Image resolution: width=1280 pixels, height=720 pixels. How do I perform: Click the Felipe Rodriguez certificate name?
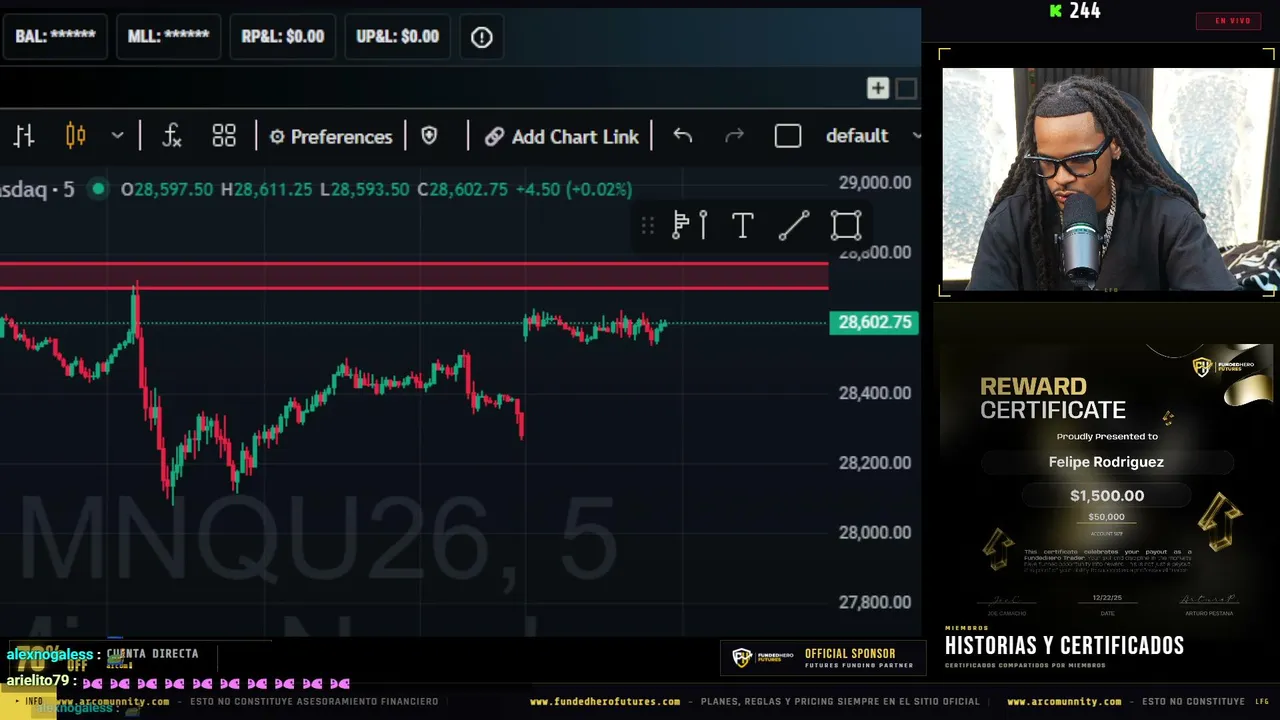pos(1106,462)
